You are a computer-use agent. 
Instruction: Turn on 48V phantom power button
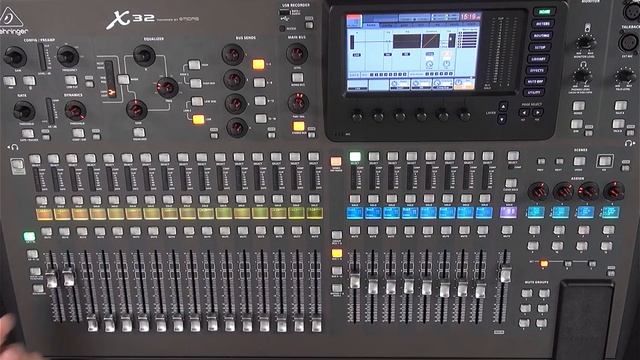(9, 81)
